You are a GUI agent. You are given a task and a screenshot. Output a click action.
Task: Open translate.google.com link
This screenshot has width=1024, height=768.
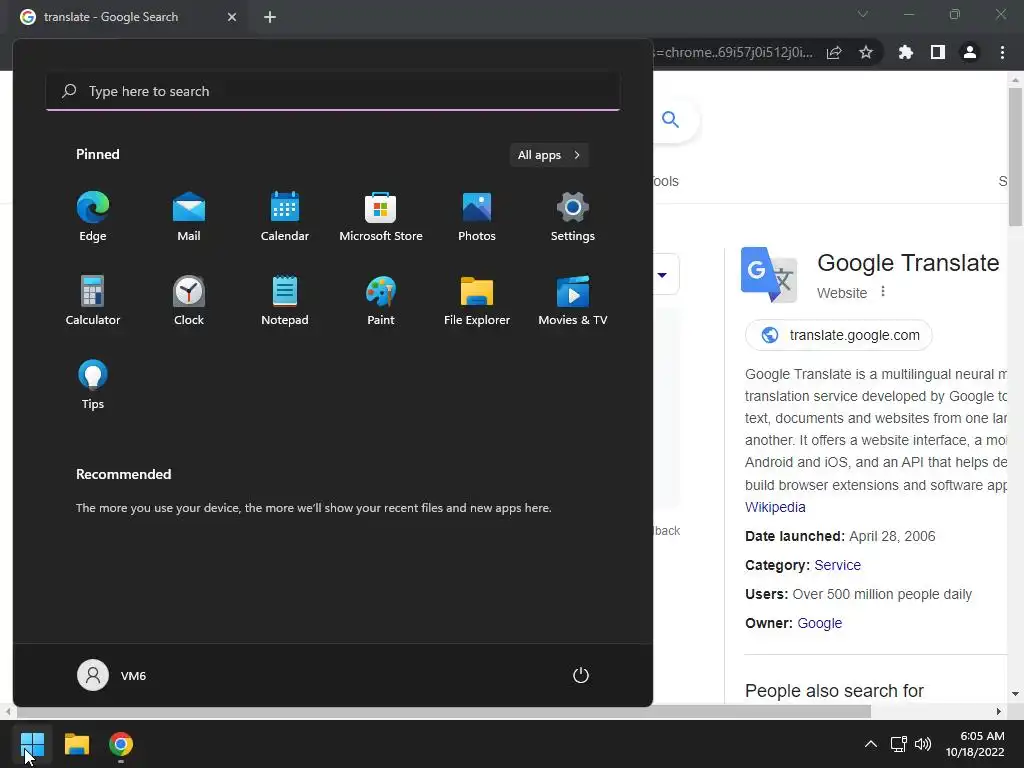click(x=839, y=335)
